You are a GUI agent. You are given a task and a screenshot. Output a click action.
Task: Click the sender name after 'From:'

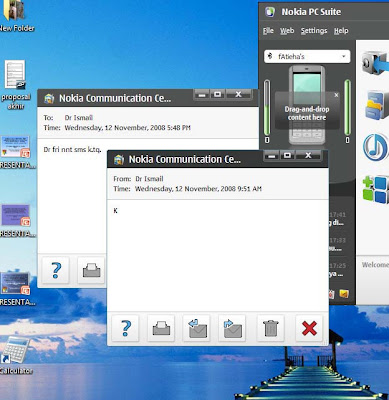[x=149, y=179]
